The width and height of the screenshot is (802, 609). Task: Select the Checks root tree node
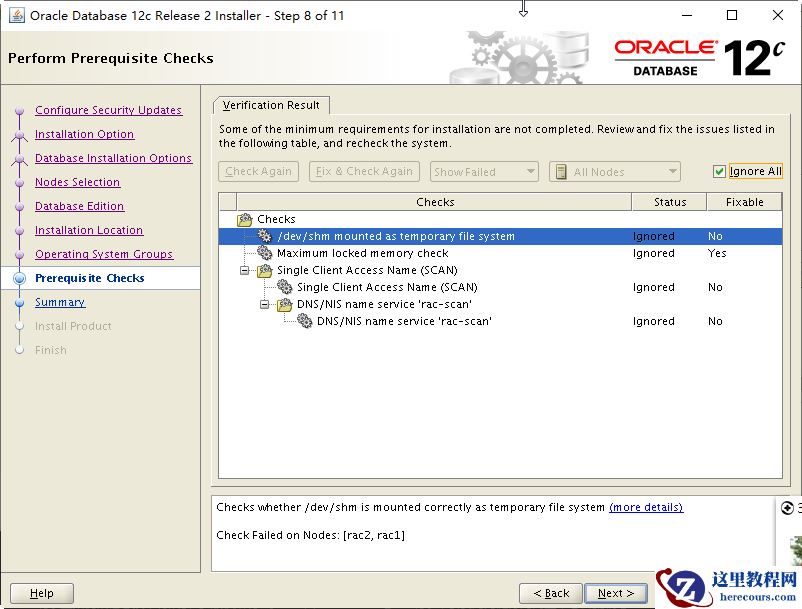[x=276, y=219]
